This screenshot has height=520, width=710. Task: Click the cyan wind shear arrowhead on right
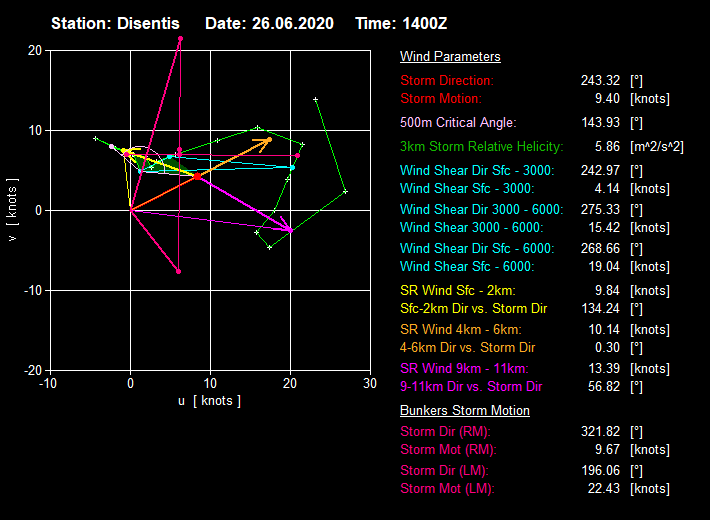tap(292, 167)
